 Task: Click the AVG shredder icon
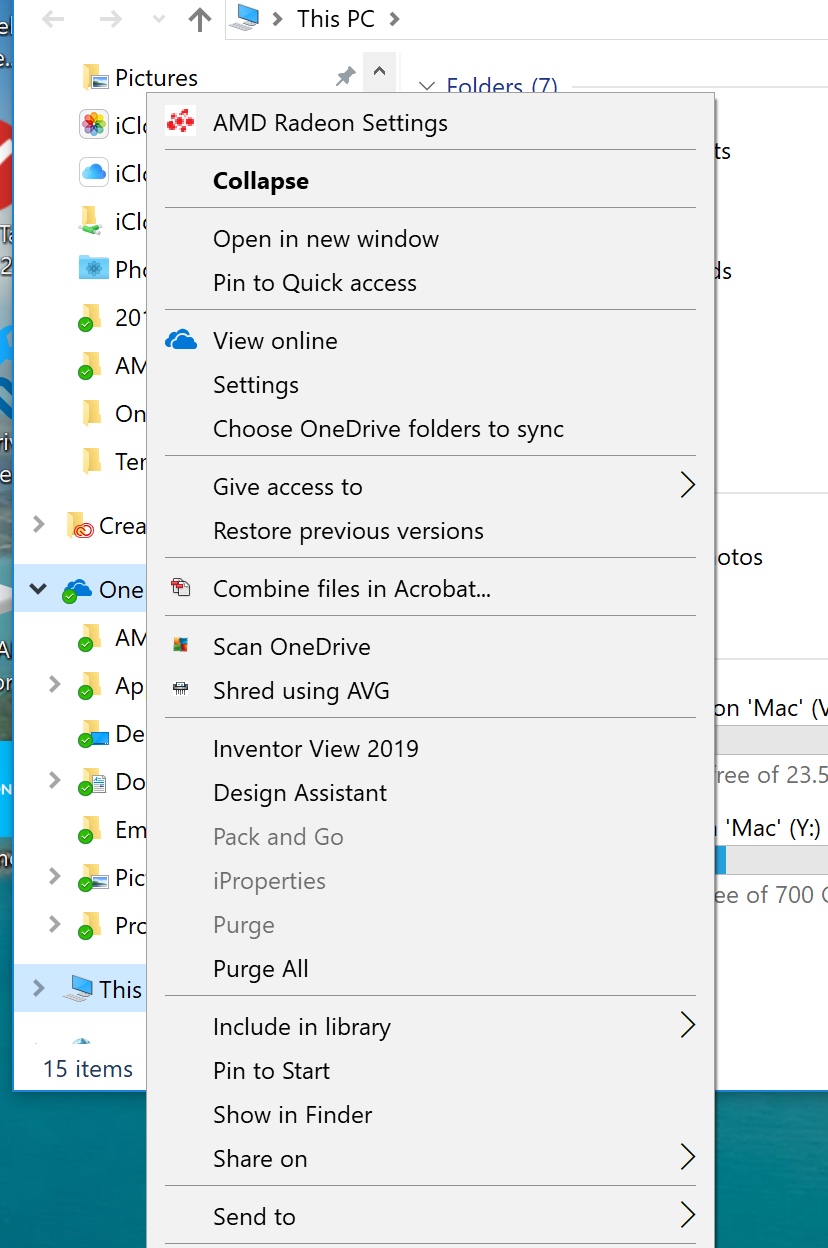coord(183,690)
